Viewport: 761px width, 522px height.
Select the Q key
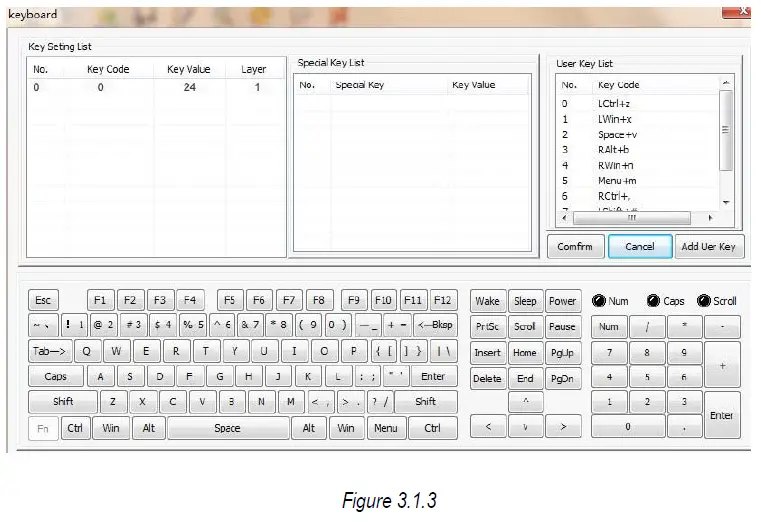pyautogui.click(x=87, y=351)
